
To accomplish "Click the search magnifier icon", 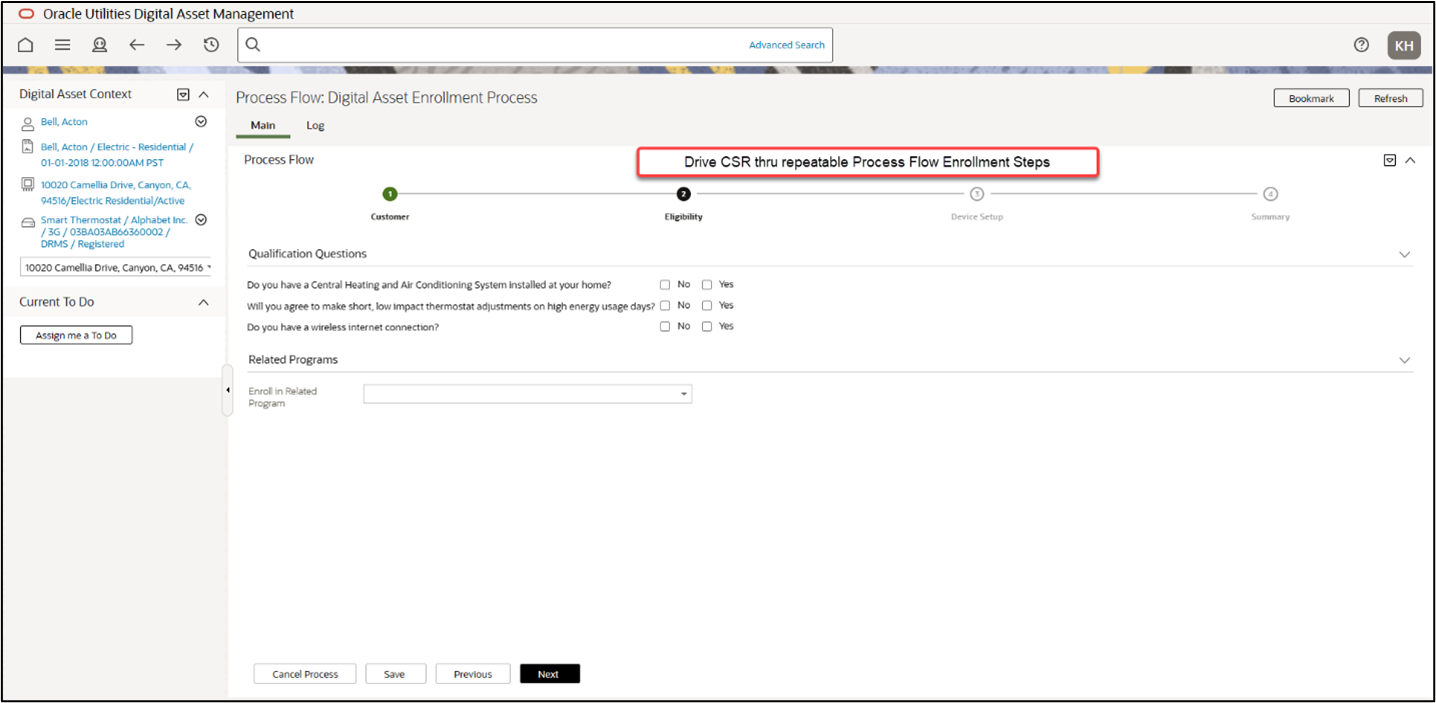I will 253,45.
